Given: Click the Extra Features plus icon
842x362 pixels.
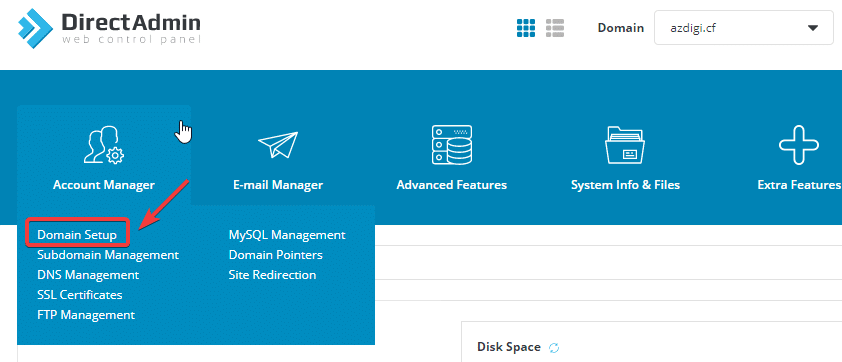Looking at the screenshot, I should (x=799, y=145).
